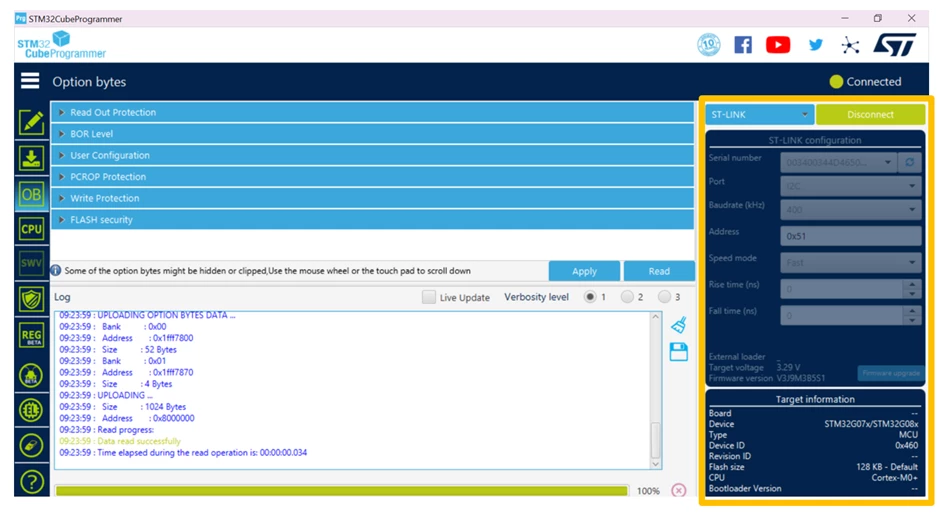
Task: Click the Address 0x51 input field
Action: click(x=851, y=236)
